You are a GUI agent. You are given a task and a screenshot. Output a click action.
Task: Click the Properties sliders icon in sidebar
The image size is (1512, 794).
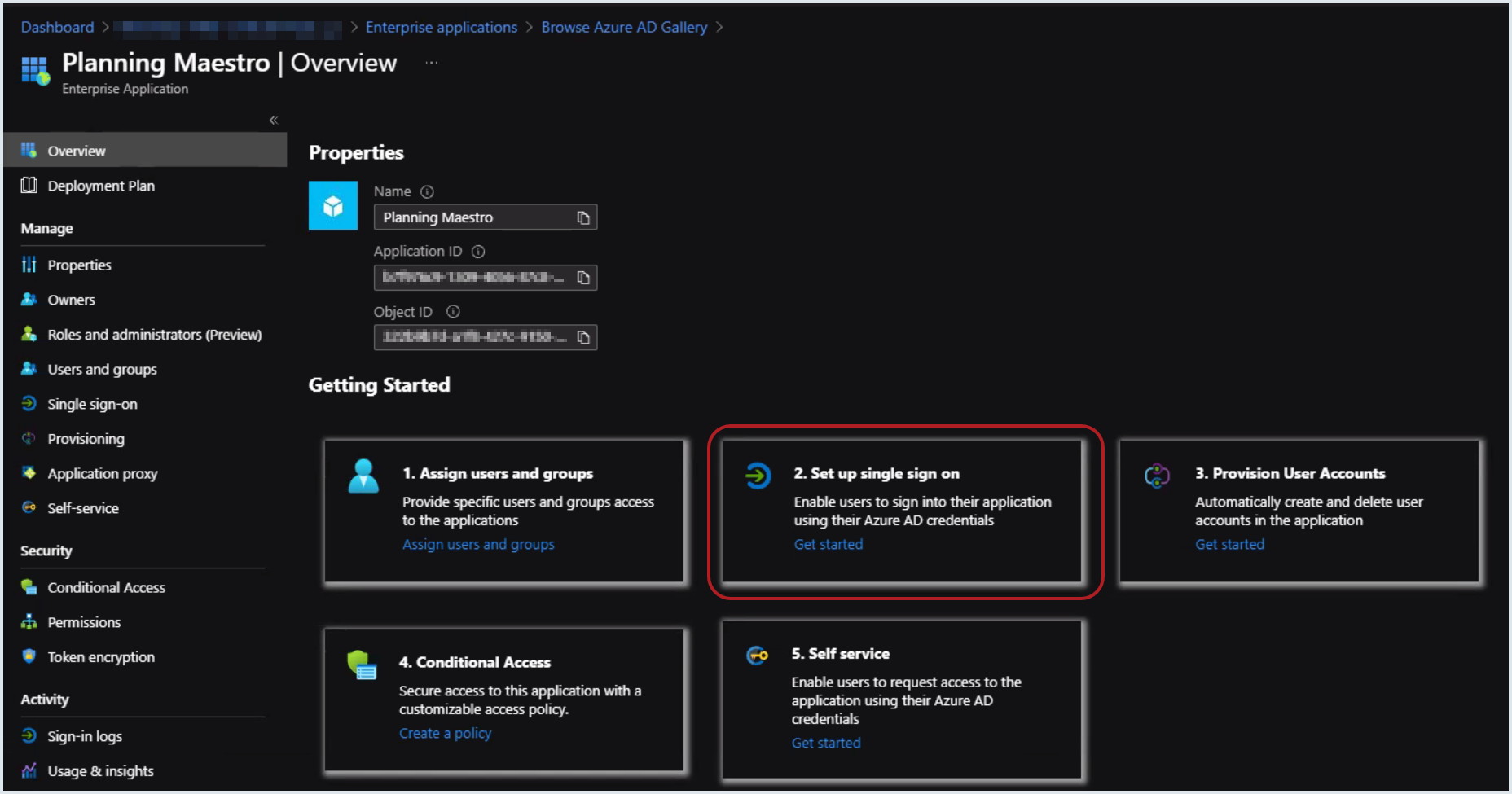tap(29, 265)
